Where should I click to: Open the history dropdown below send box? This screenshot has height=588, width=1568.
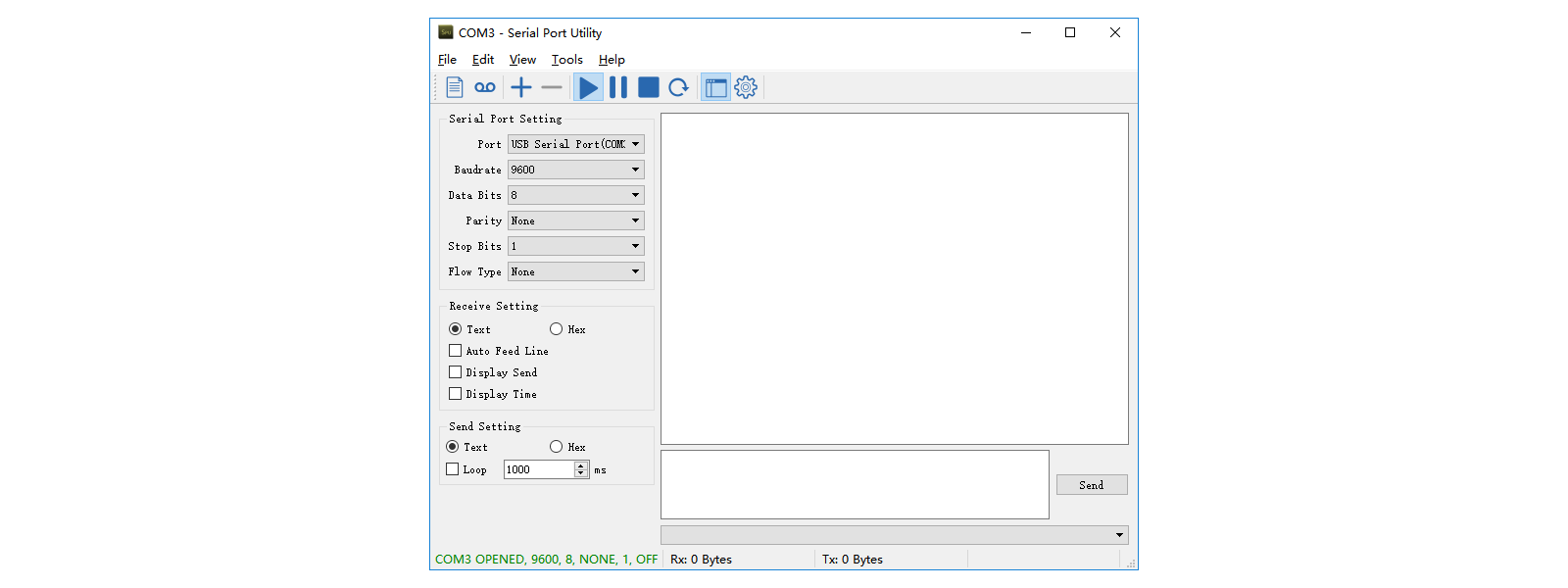click(x=895, y=535)
